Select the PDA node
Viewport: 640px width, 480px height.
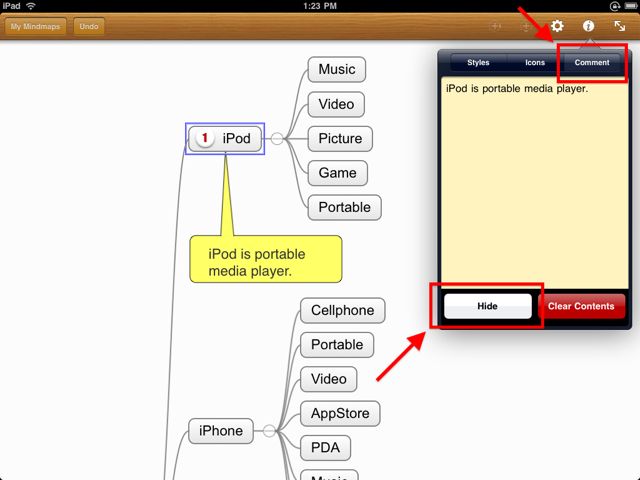[325, 448]
